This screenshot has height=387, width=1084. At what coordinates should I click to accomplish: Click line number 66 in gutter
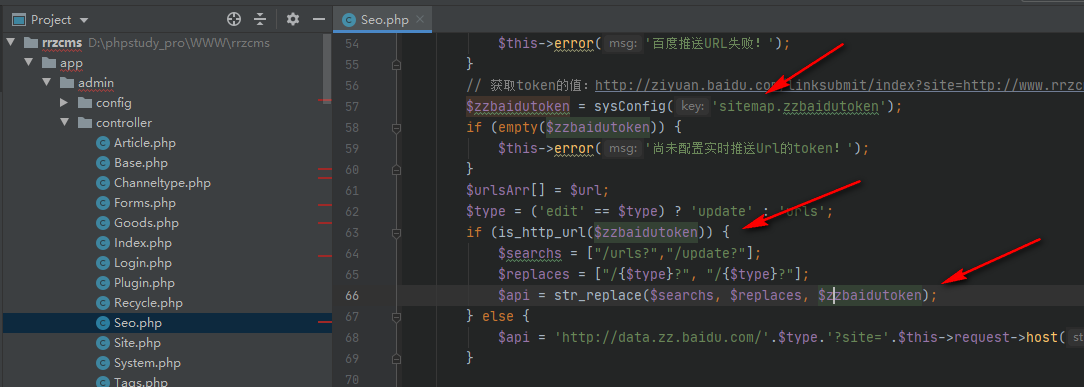coord(352,295)
